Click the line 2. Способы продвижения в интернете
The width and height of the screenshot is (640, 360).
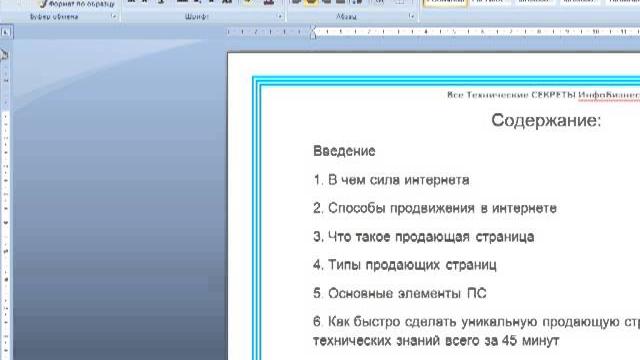pyautogui.click(x=435, y=208)
